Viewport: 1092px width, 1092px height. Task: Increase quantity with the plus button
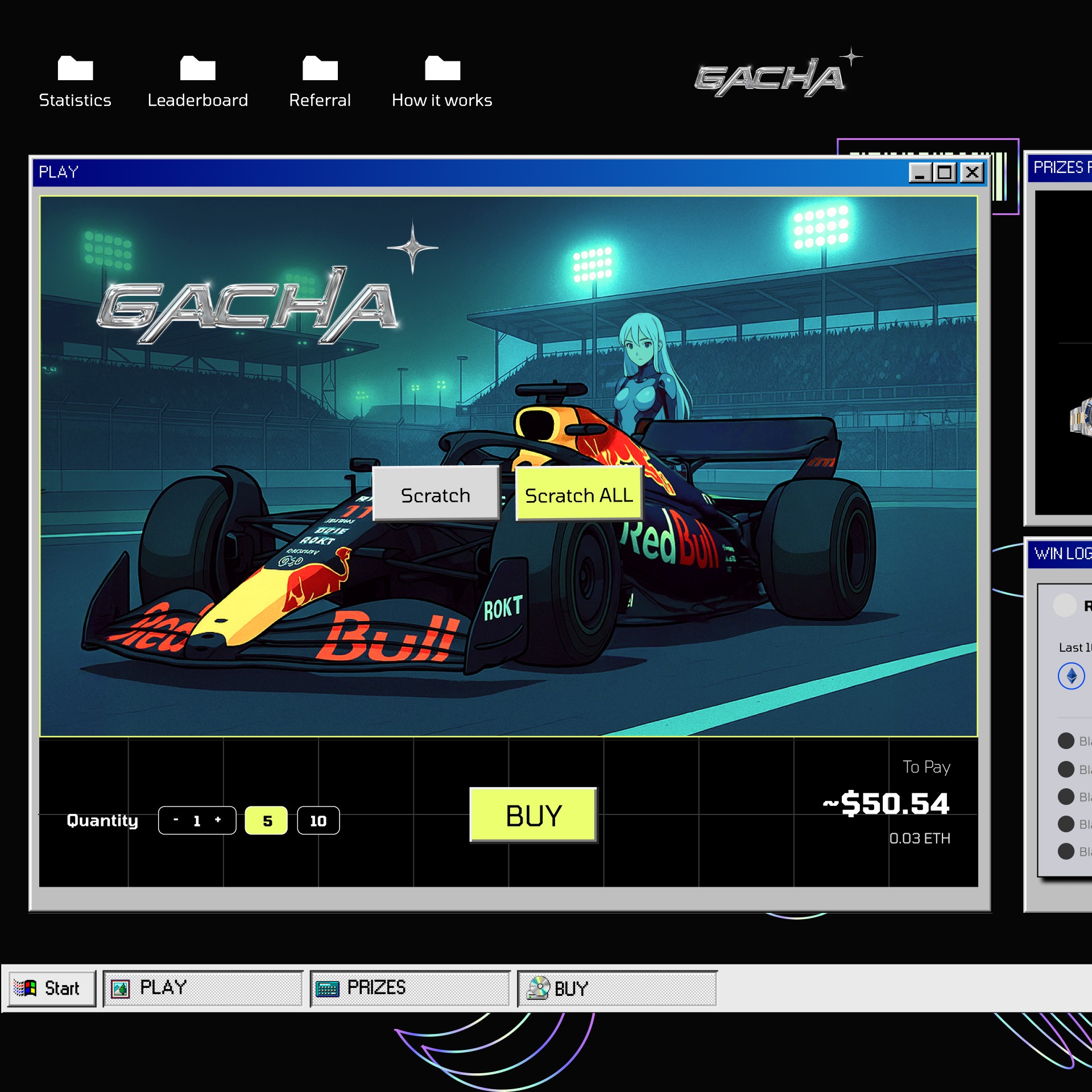point(218,820)
